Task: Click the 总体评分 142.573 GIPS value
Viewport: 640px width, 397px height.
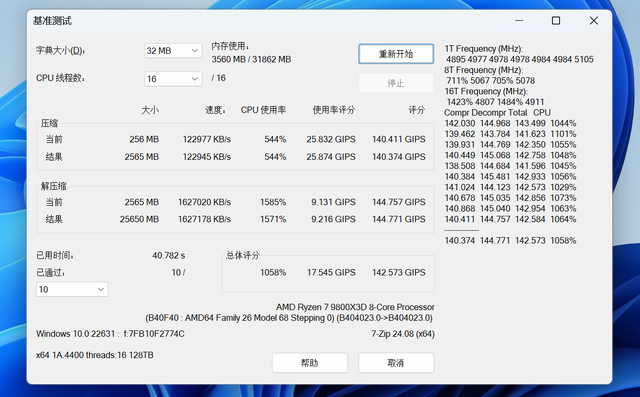Action: (399, 272)
